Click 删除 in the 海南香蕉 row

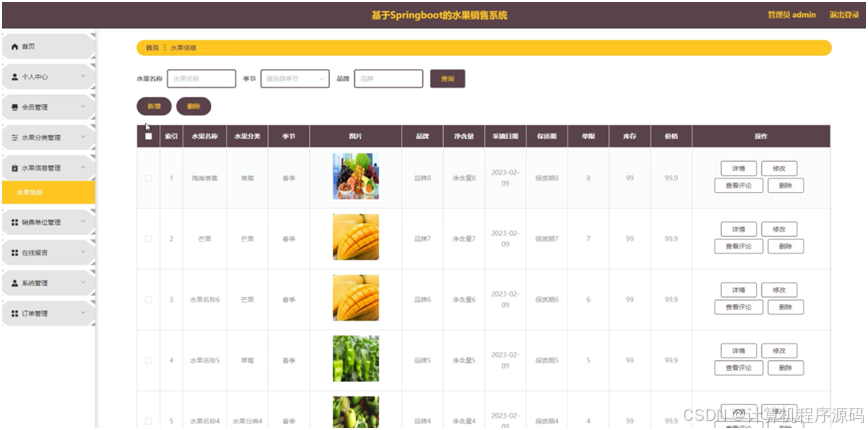tap(786, 185)
